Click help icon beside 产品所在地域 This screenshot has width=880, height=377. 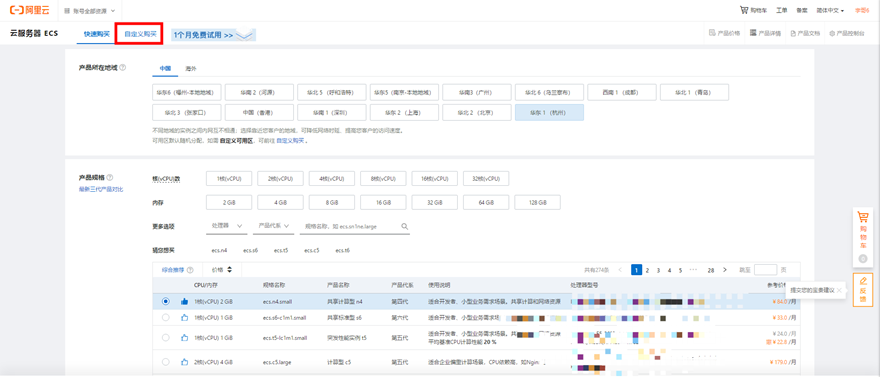point(123,67)
